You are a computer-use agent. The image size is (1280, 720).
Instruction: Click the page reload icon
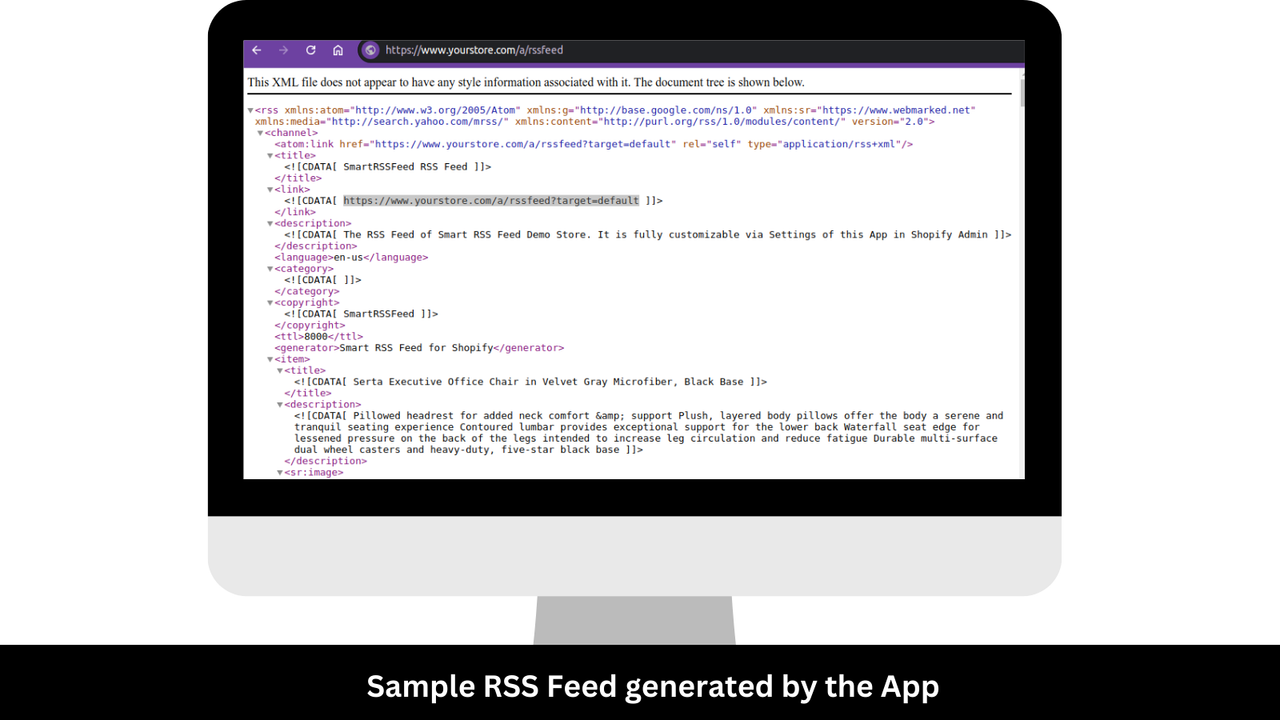pos(310,50)
